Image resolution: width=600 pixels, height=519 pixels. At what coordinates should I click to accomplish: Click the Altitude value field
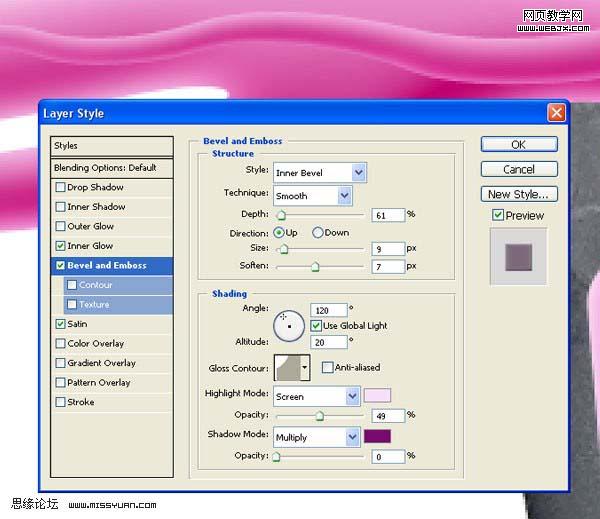point(329,342)
